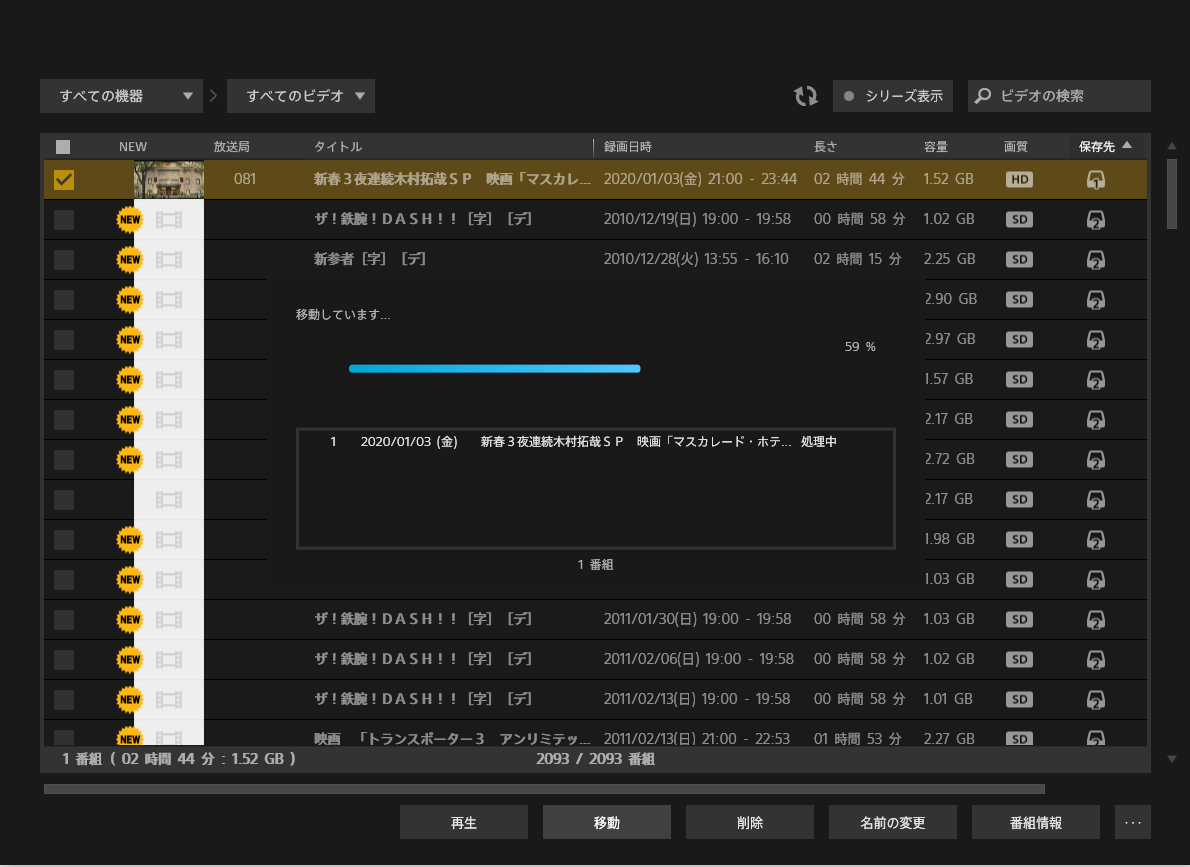
Task: Toggle the select-all checkbox in the header
Action: pos(63,147)
